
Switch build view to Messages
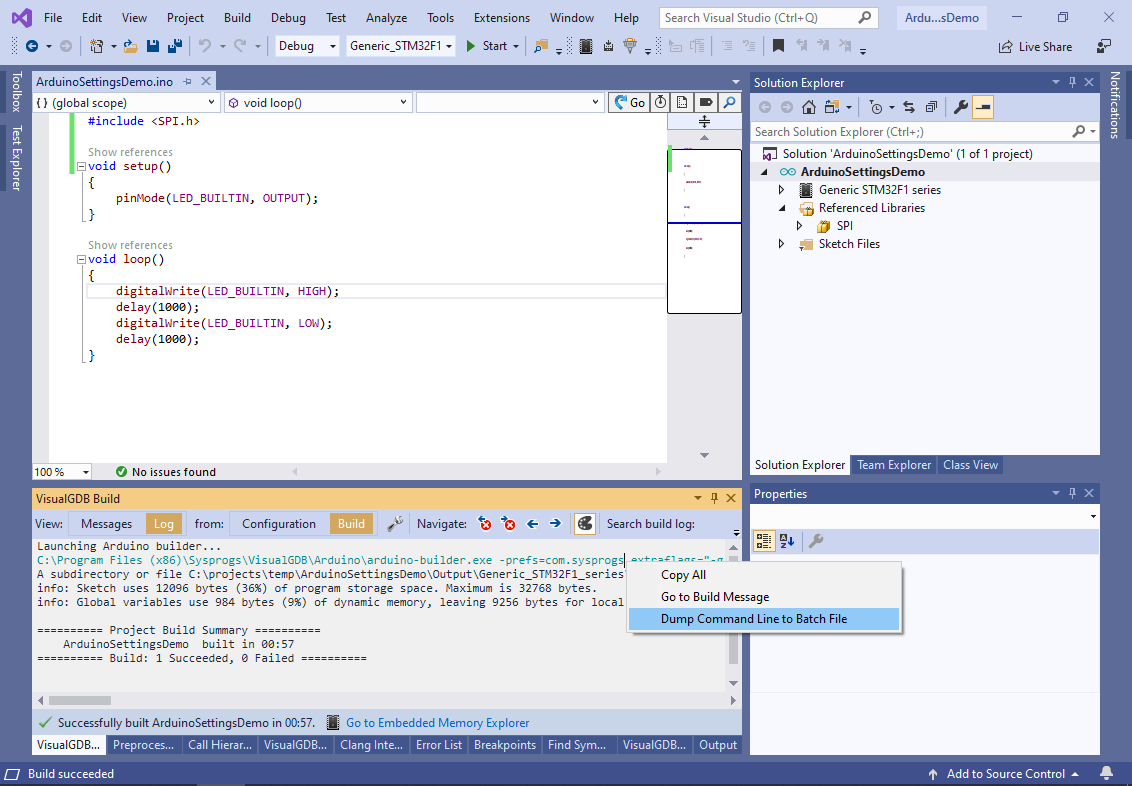pyautogui.click(x=106, y=524)
